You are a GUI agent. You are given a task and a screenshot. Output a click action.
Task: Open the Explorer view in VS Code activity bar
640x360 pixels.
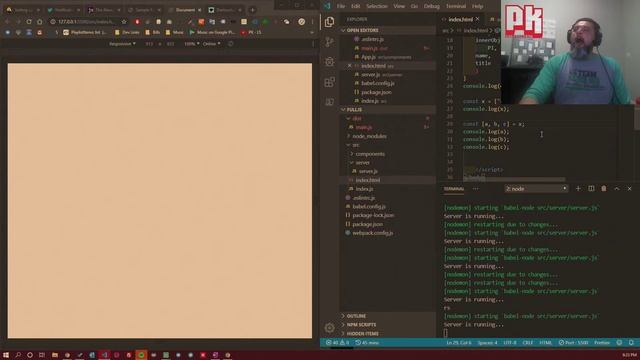click(329, 22)
